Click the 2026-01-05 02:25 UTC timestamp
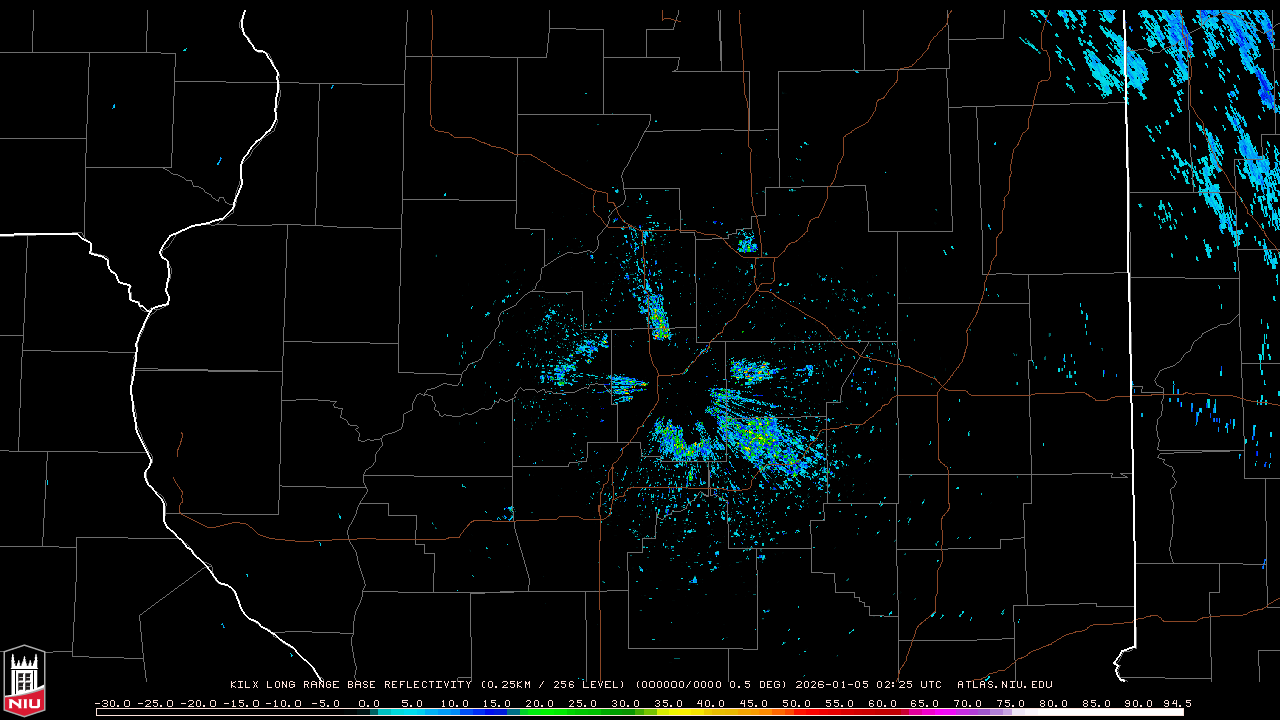The width and height of the screenshot is (1280, 720). [x=868, y=685]
